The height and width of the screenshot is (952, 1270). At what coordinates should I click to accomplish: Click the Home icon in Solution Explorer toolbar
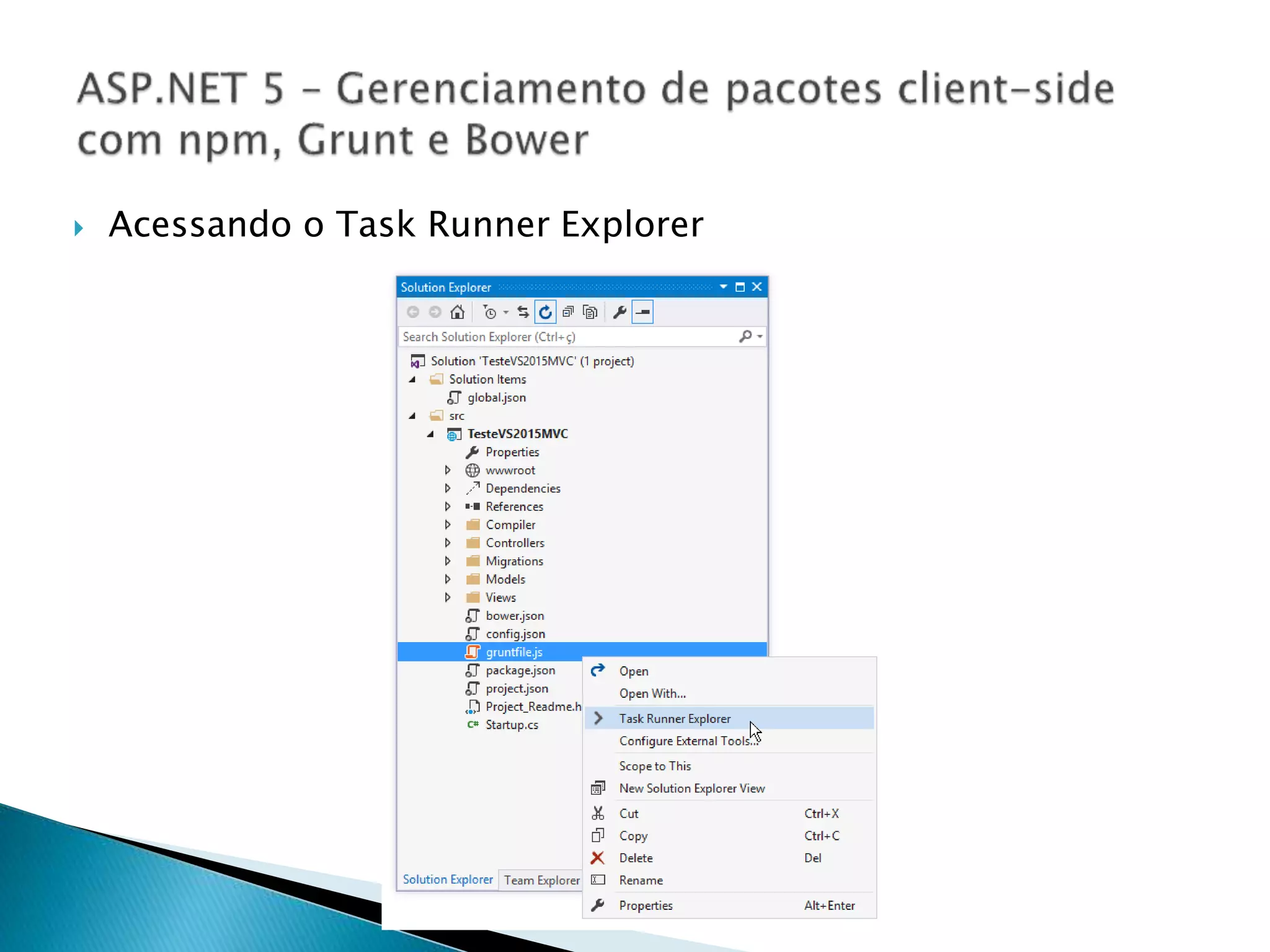(x=458, y=312)
